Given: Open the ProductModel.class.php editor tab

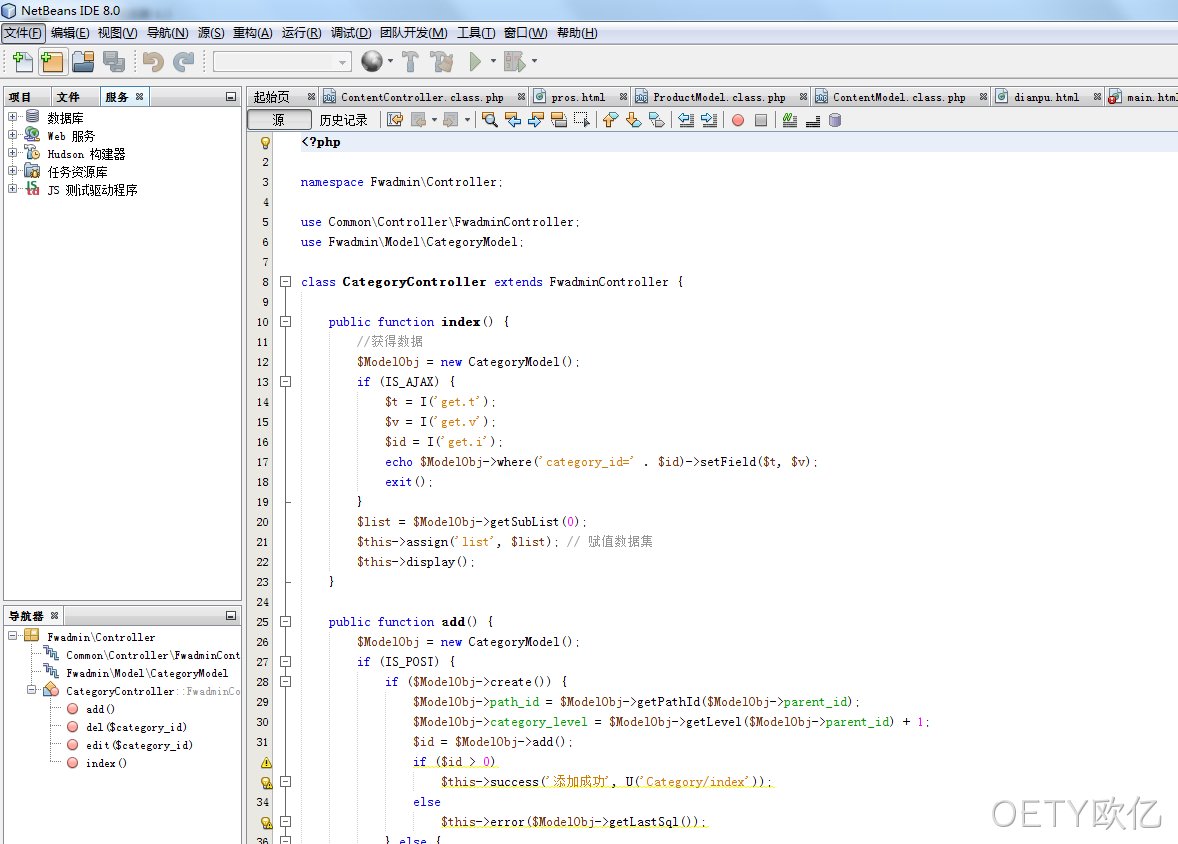Looking at the screenshot, I should click(x=719, y=97).
